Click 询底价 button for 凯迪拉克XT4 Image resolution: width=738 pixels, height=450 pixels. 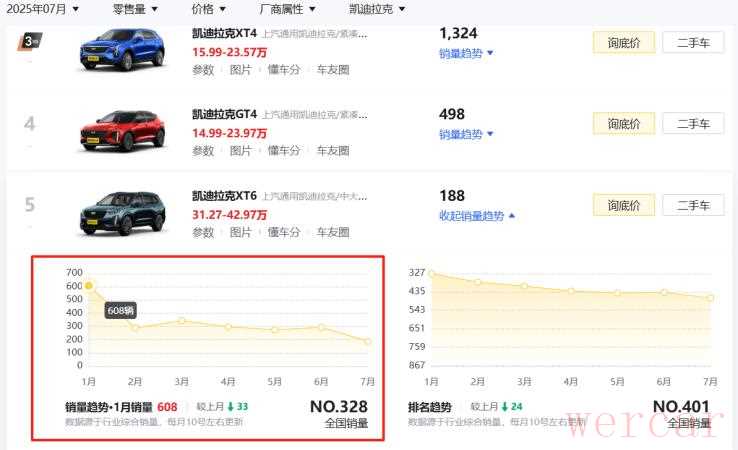click(623, 42)
